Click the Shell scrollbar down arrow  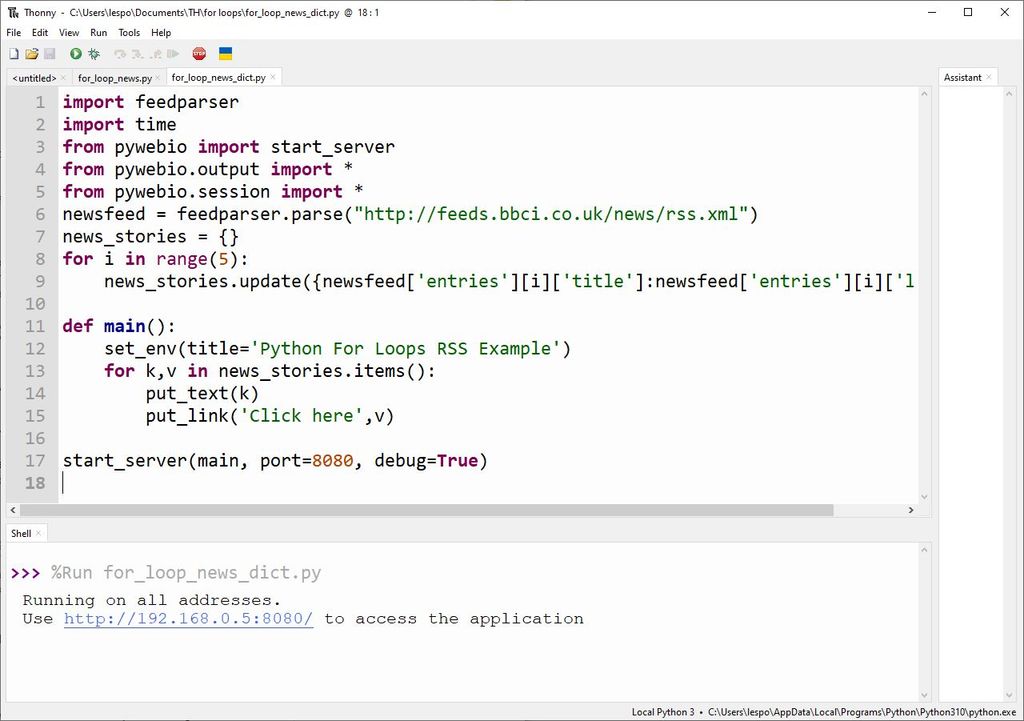[924, 695]
